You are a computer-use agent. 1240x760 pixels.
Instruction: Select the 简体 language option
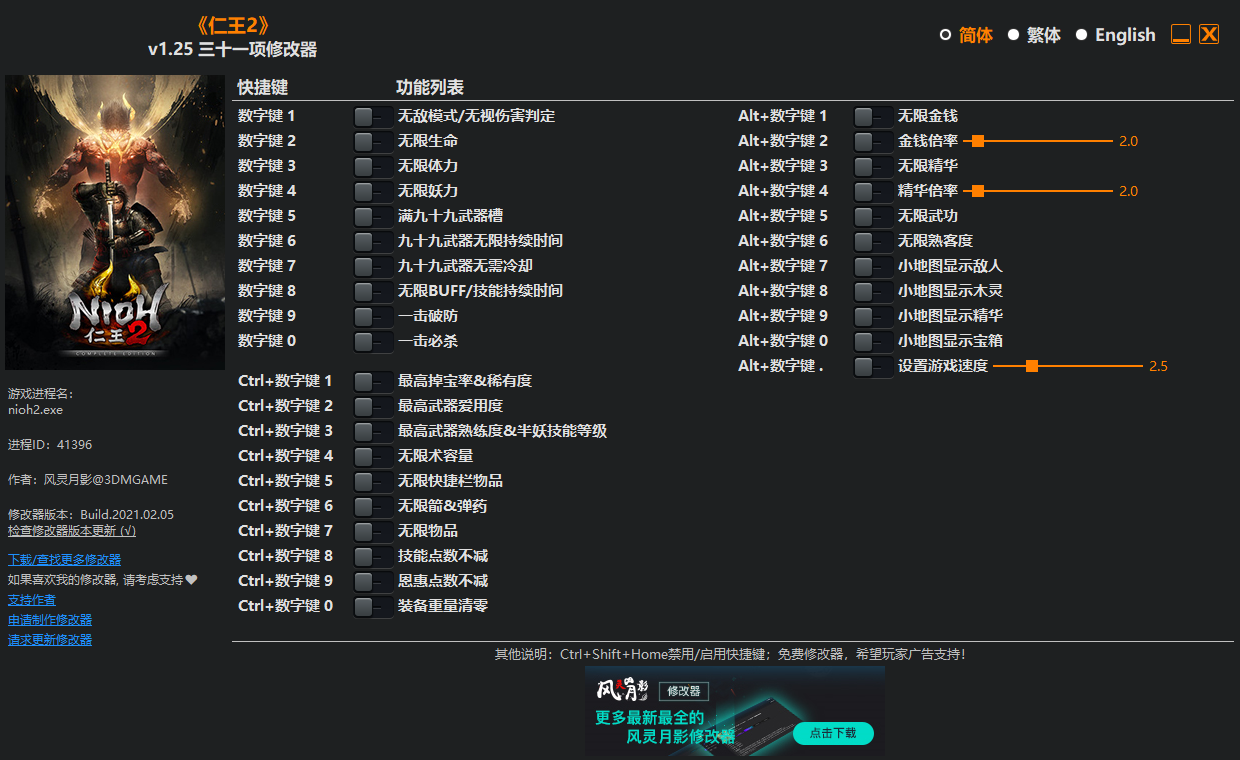pos(975,34)
